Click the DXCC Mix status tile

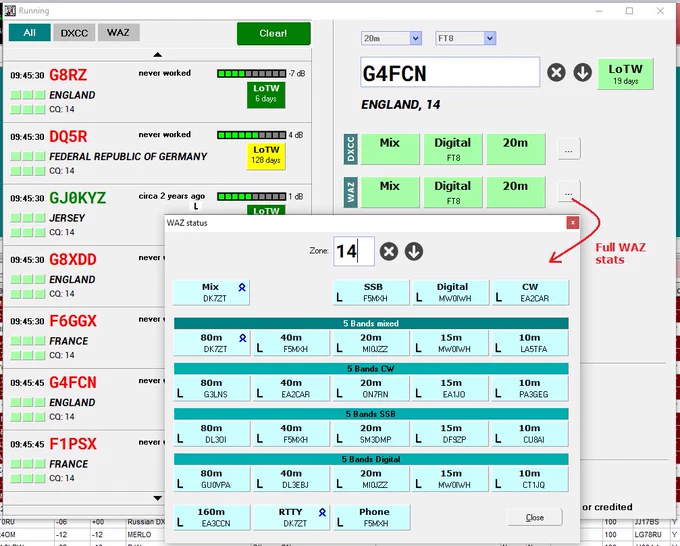point(390,149)
